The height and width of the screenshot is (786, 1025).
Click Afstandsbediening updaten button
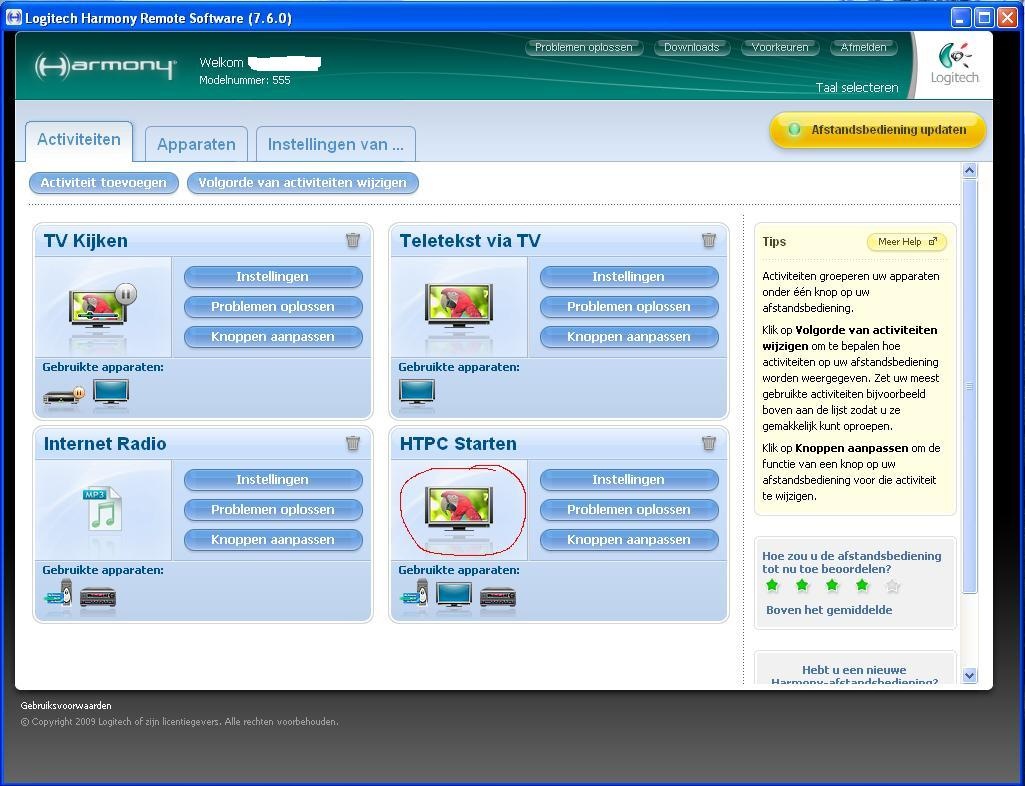pyautogui.click(x=877, y=129)
